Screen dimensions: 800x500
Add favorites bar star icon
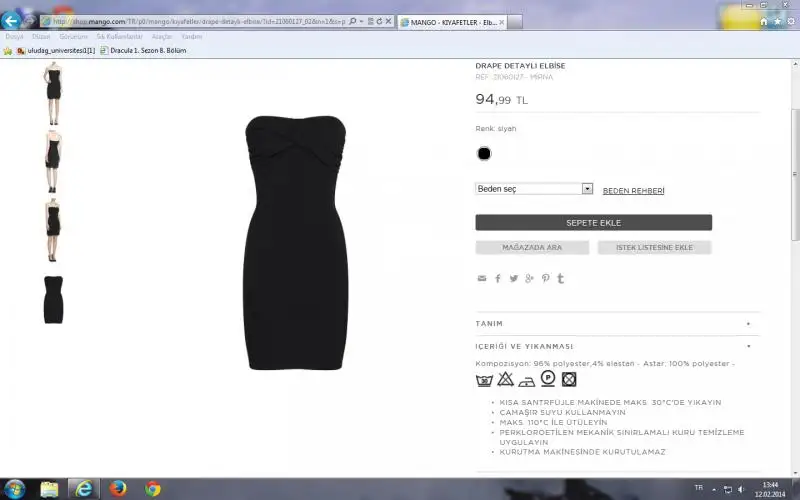8,51
